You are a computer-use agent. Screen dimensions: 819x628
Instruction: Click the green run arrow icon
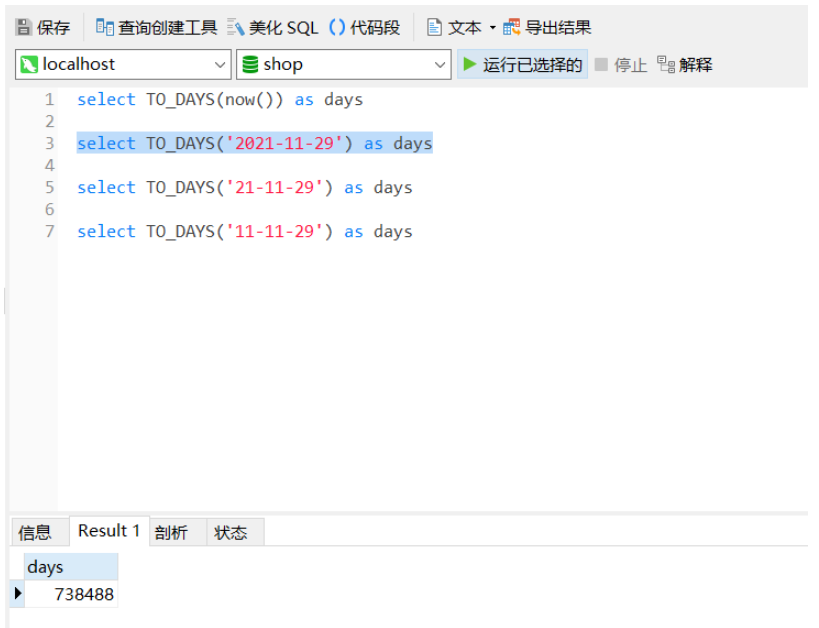[x=470, y=64]
